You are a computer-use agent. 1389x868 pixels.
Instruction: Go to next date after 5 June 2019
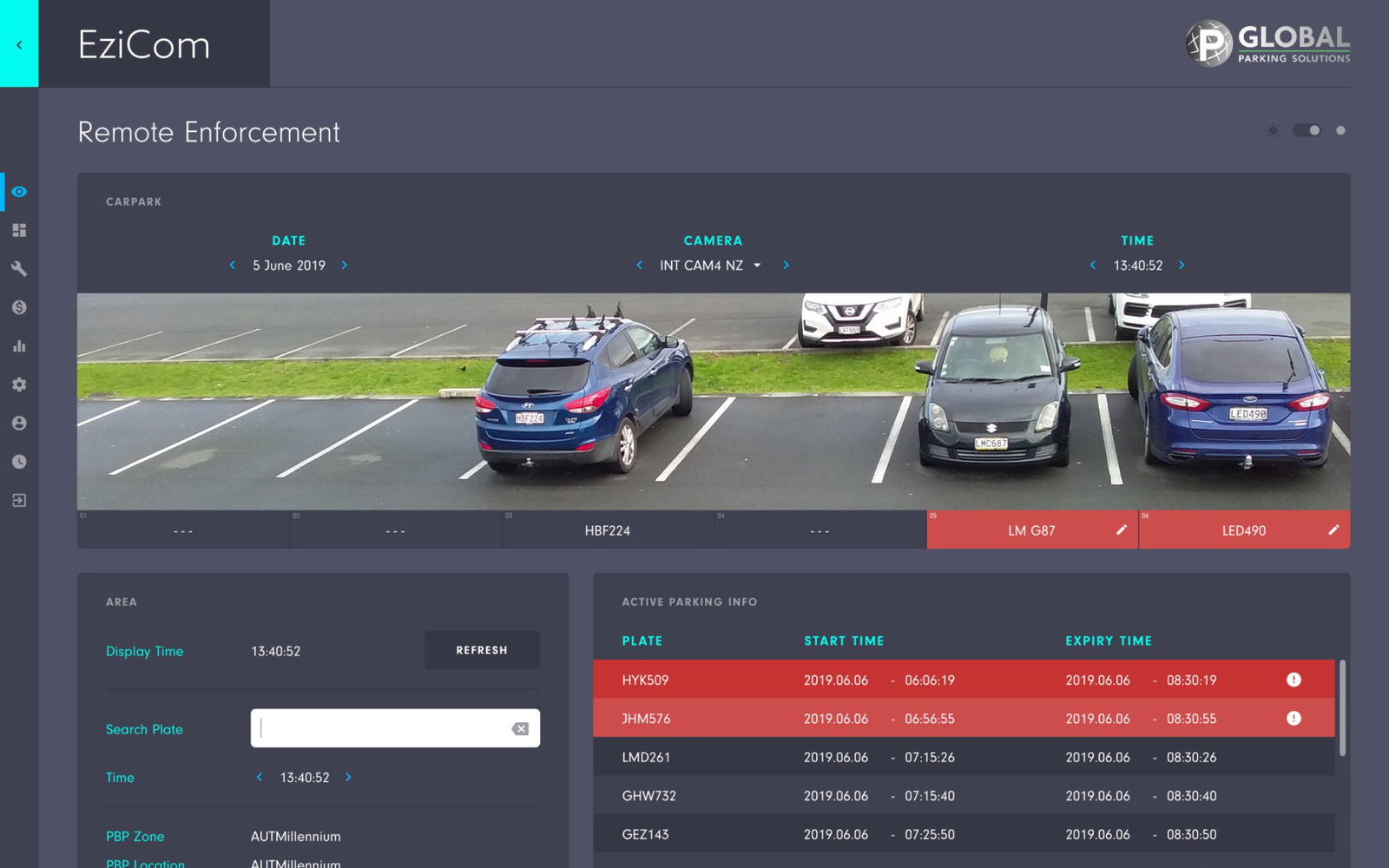coord(345,265)
